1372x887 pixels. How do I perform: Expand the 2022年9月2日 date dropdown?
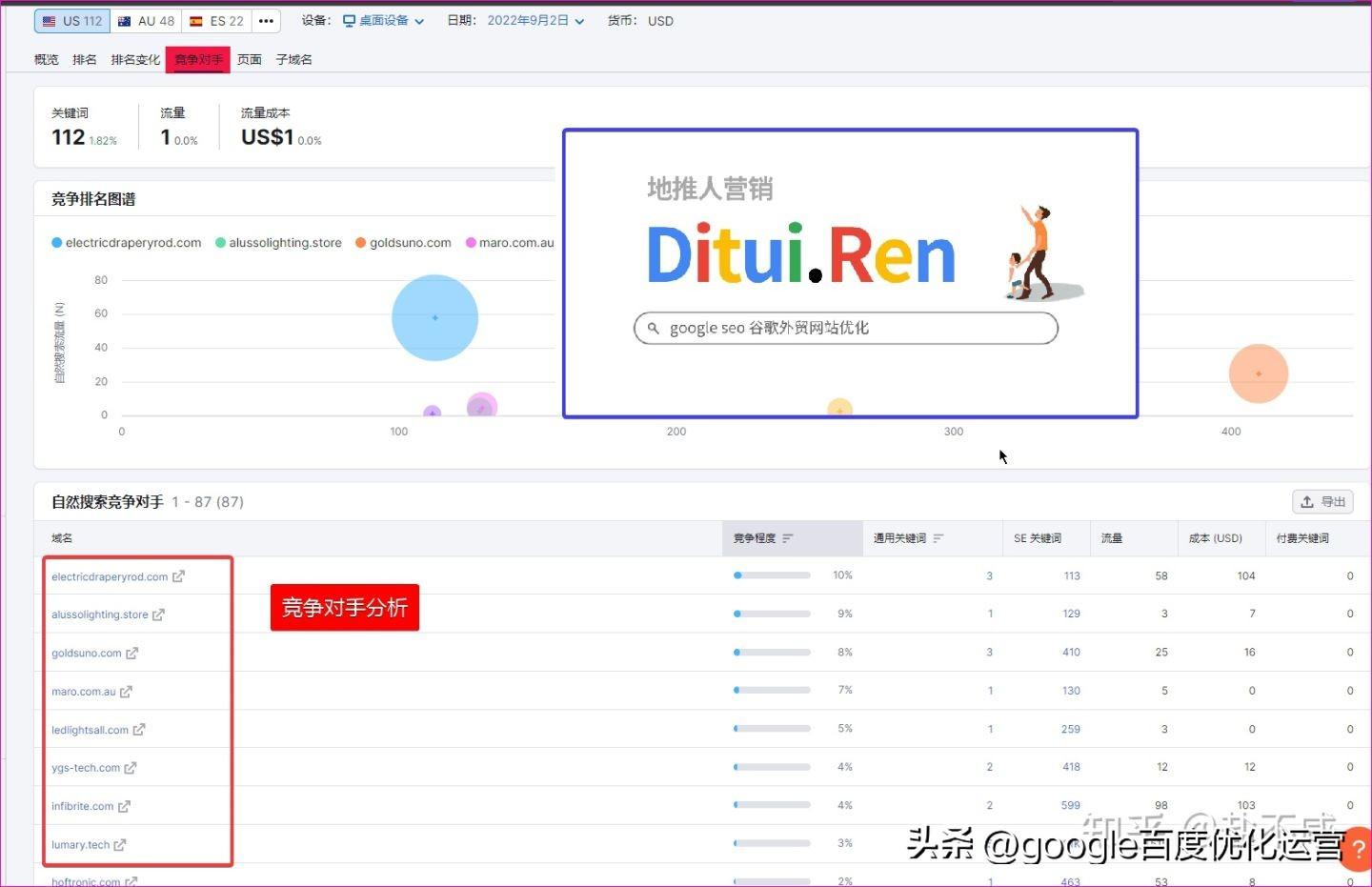coord(535,21)
